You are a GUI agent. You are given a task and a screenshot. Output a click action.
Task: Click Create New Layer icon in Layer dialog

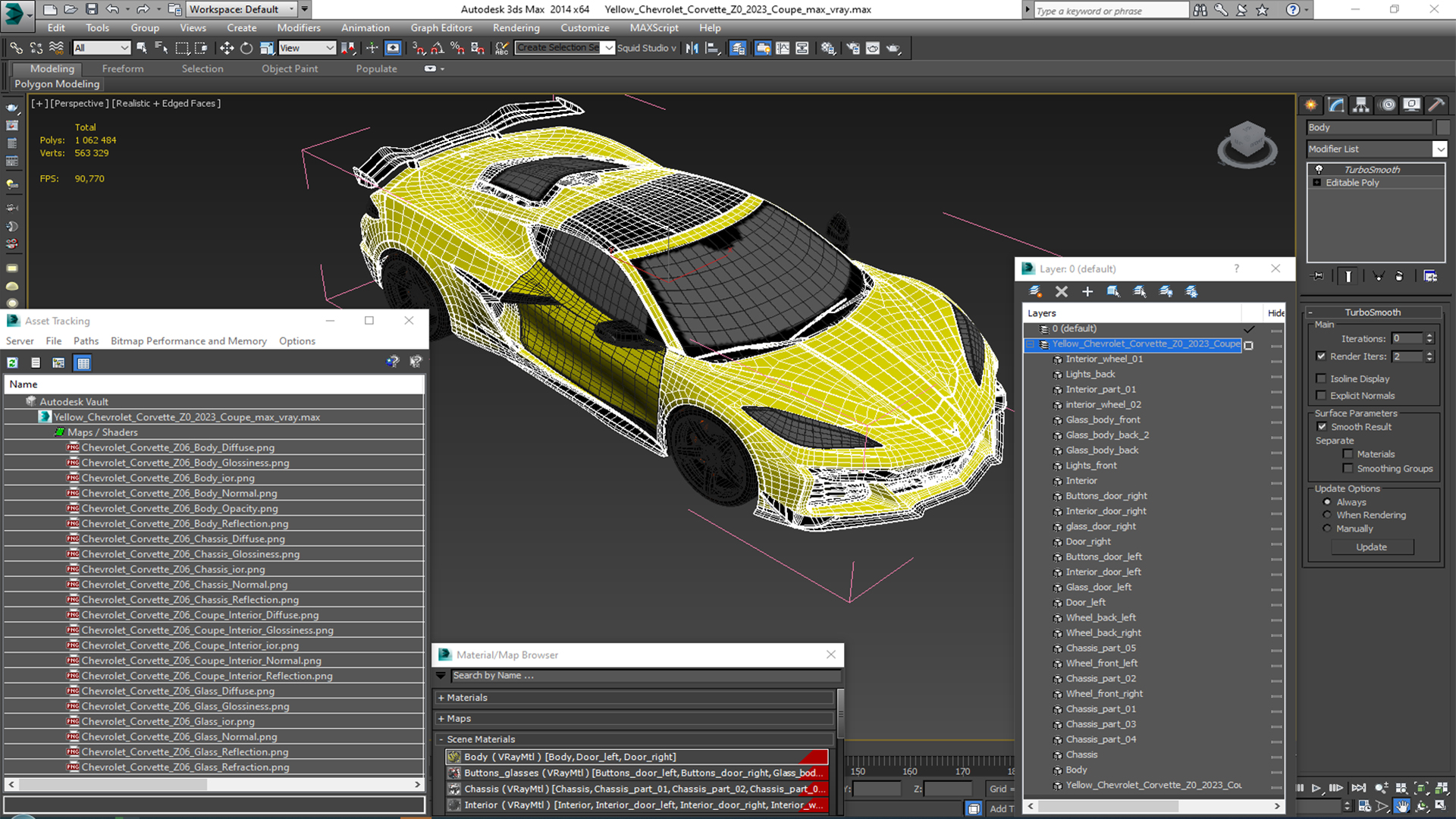(1035, 291)
